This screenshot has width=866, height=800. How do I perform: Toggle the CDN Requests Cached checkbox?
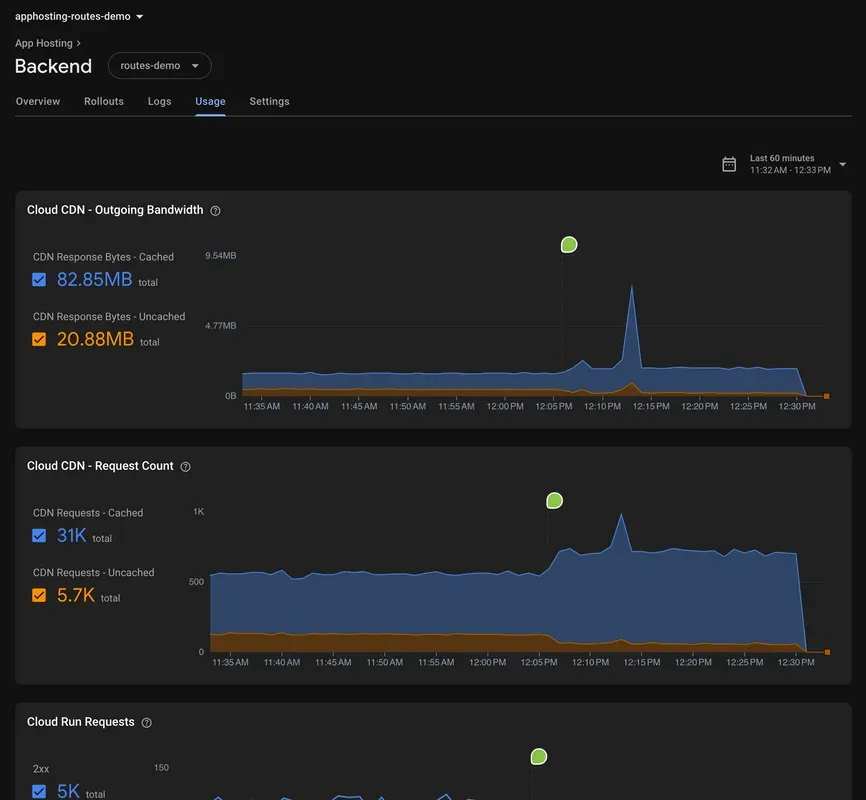point(39,535)
